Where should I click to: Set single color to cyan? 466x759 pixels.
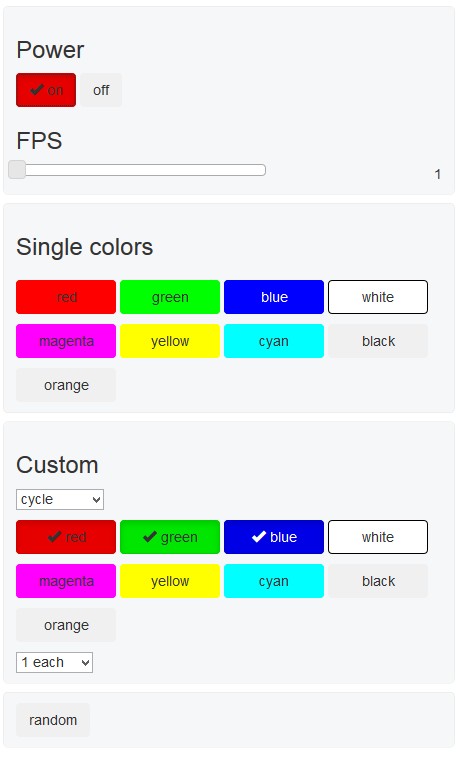(274, 341)
